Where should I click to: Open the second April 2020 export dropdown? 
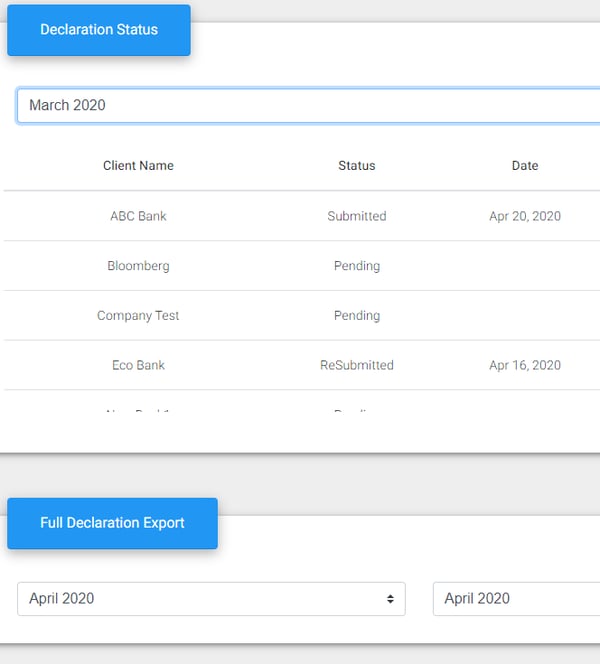click(516, 599)
